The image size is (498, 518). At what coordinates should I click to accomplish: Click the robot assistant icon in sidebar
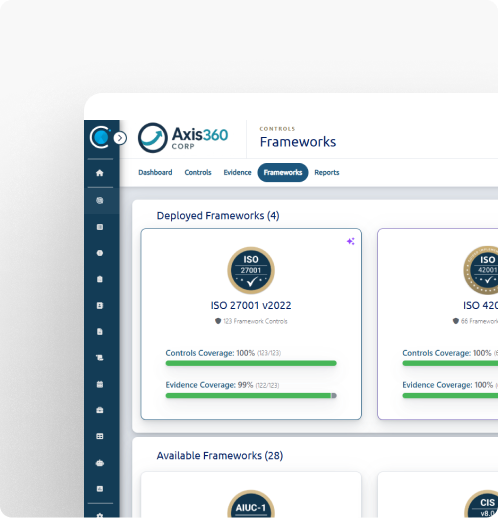[100, 463]
